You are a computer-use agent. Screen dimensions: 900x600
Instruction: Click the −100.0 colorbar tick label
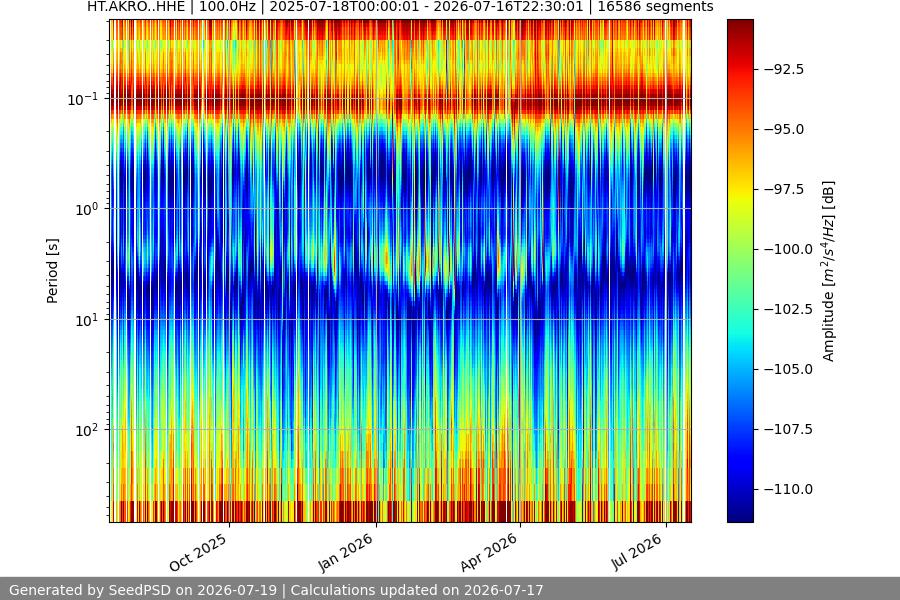click(x=788, y=249)
